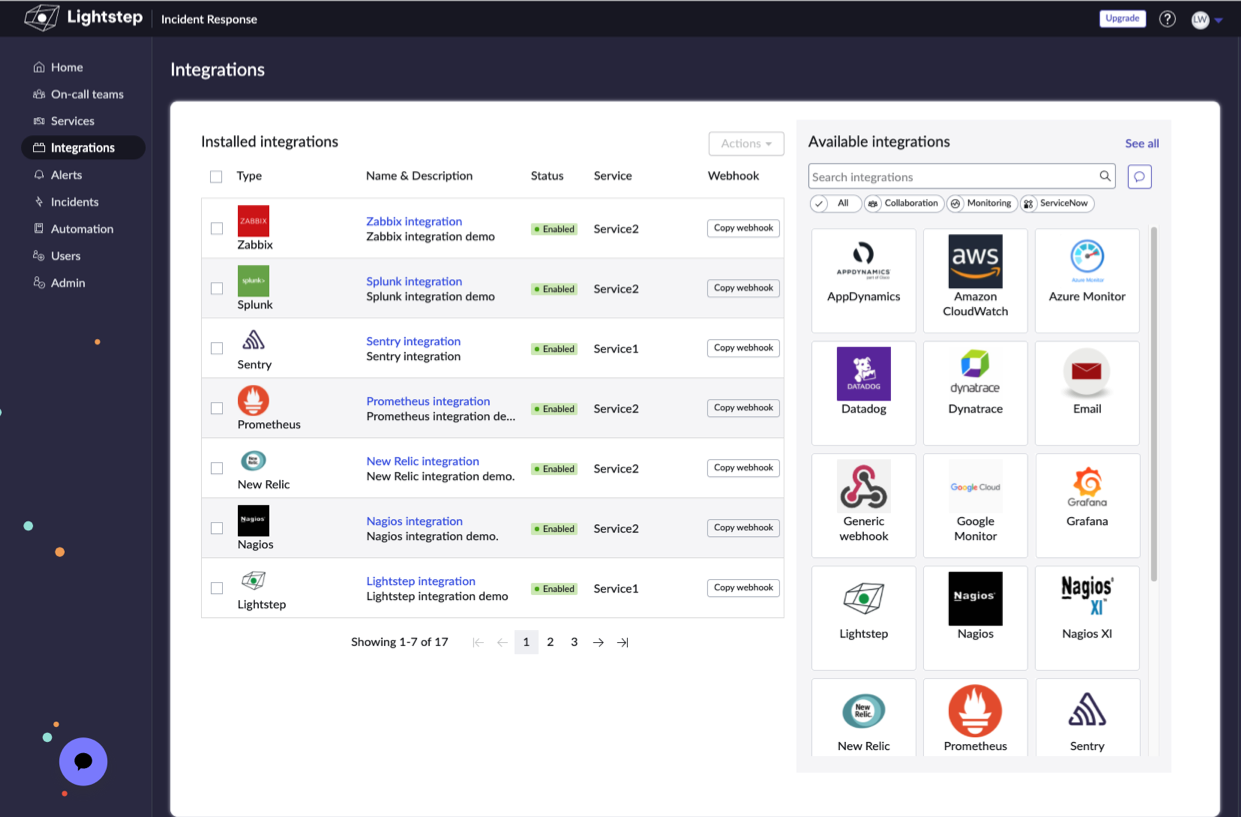Navigate to Incidents in sidebar
Image resolution: width=1241 pixels, height=817 pixels.
coord(74,202)
